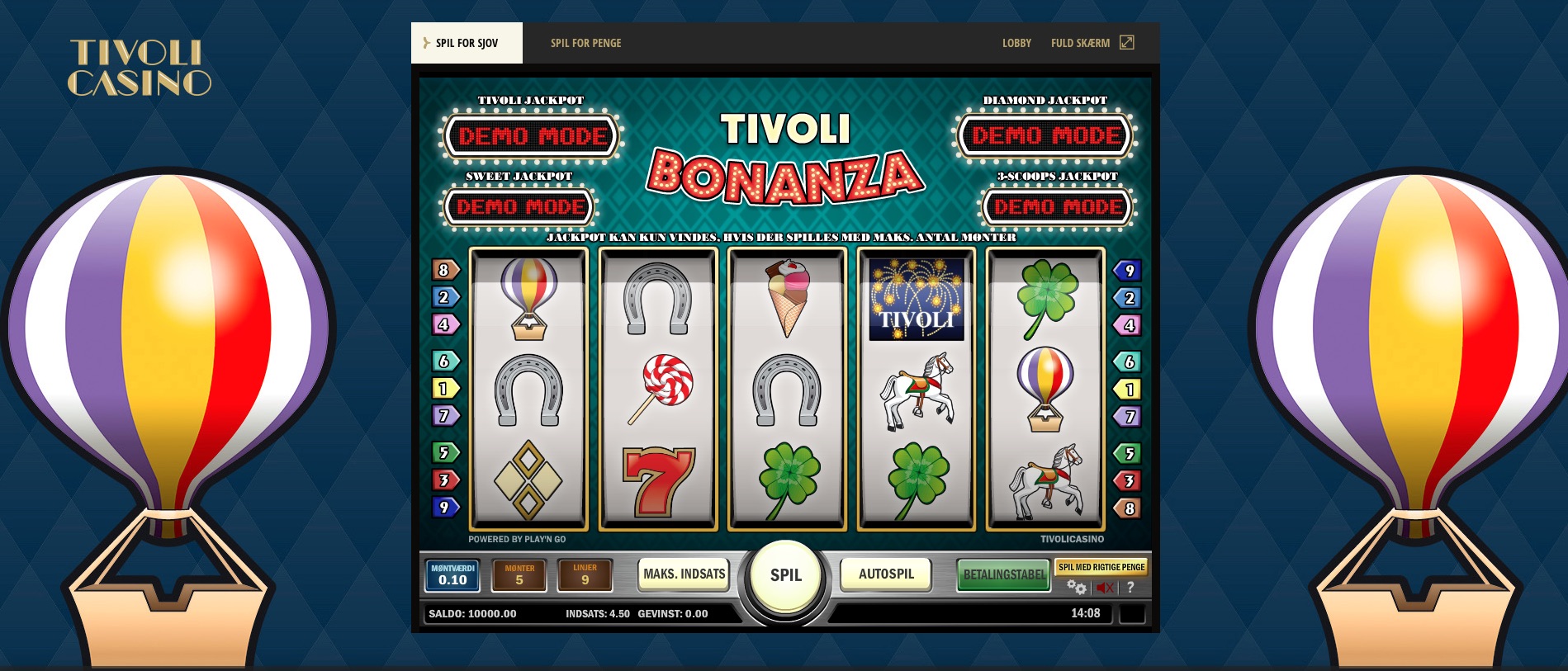The image size is (1568, 671).
Task: Click the fullscreen expand arrow icon
Action: click(1126, 42)
